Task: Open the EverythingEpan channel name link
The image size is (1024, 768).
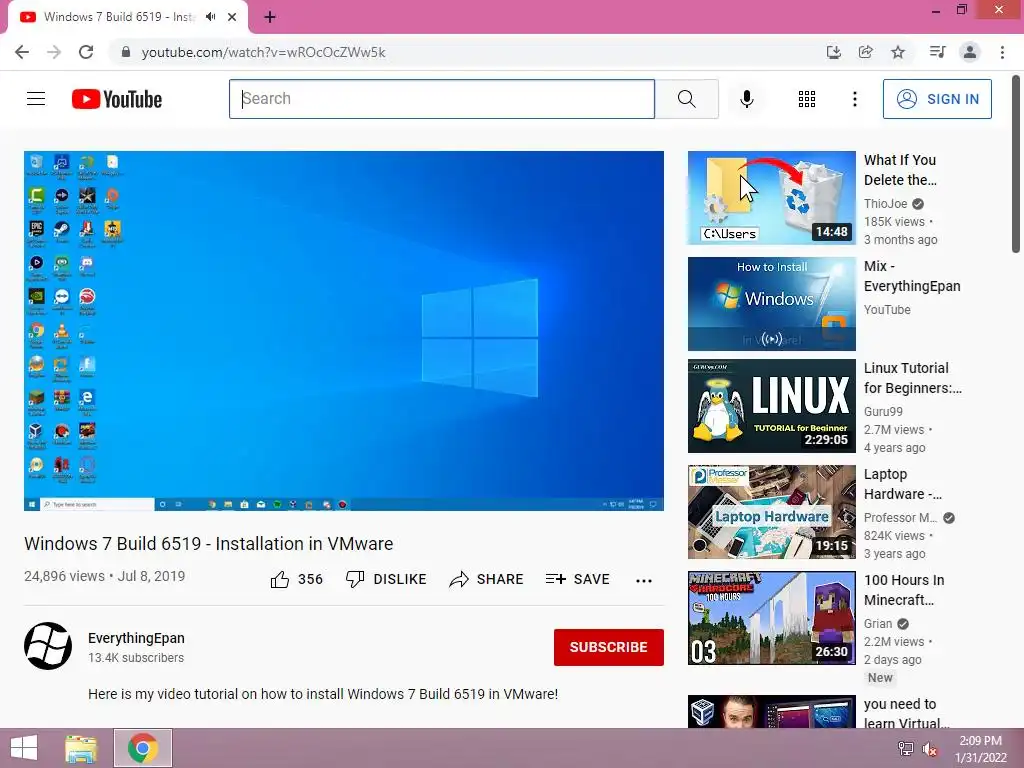Action: point(136,638)
